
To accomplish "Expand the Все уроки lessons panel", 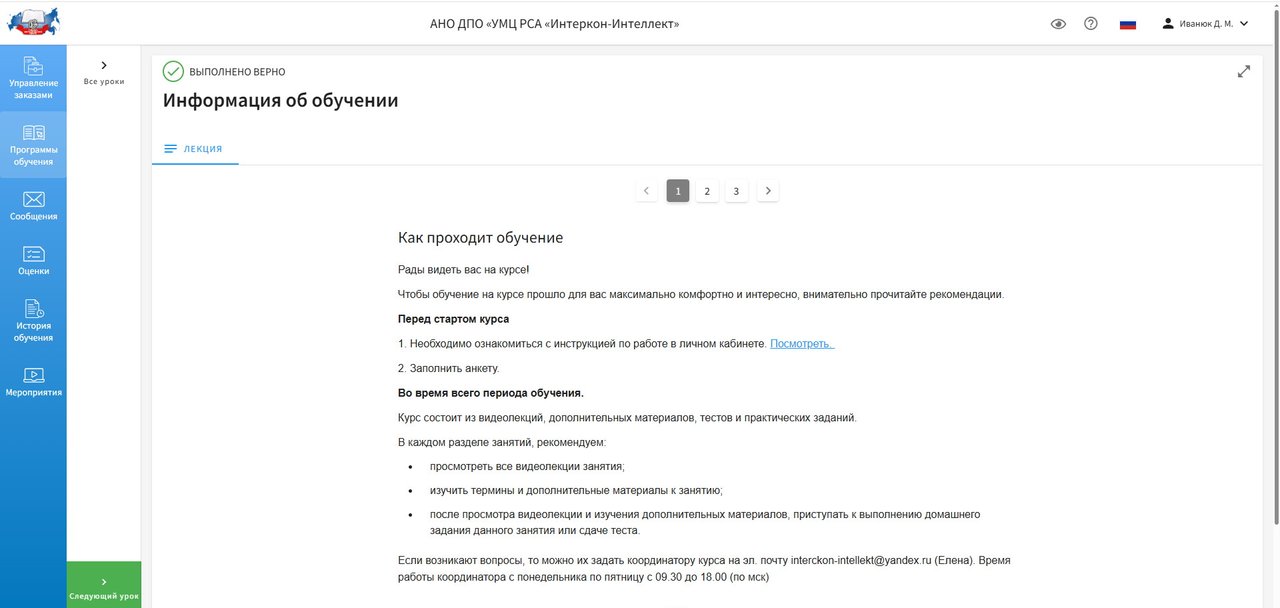I will coord(104,71).
